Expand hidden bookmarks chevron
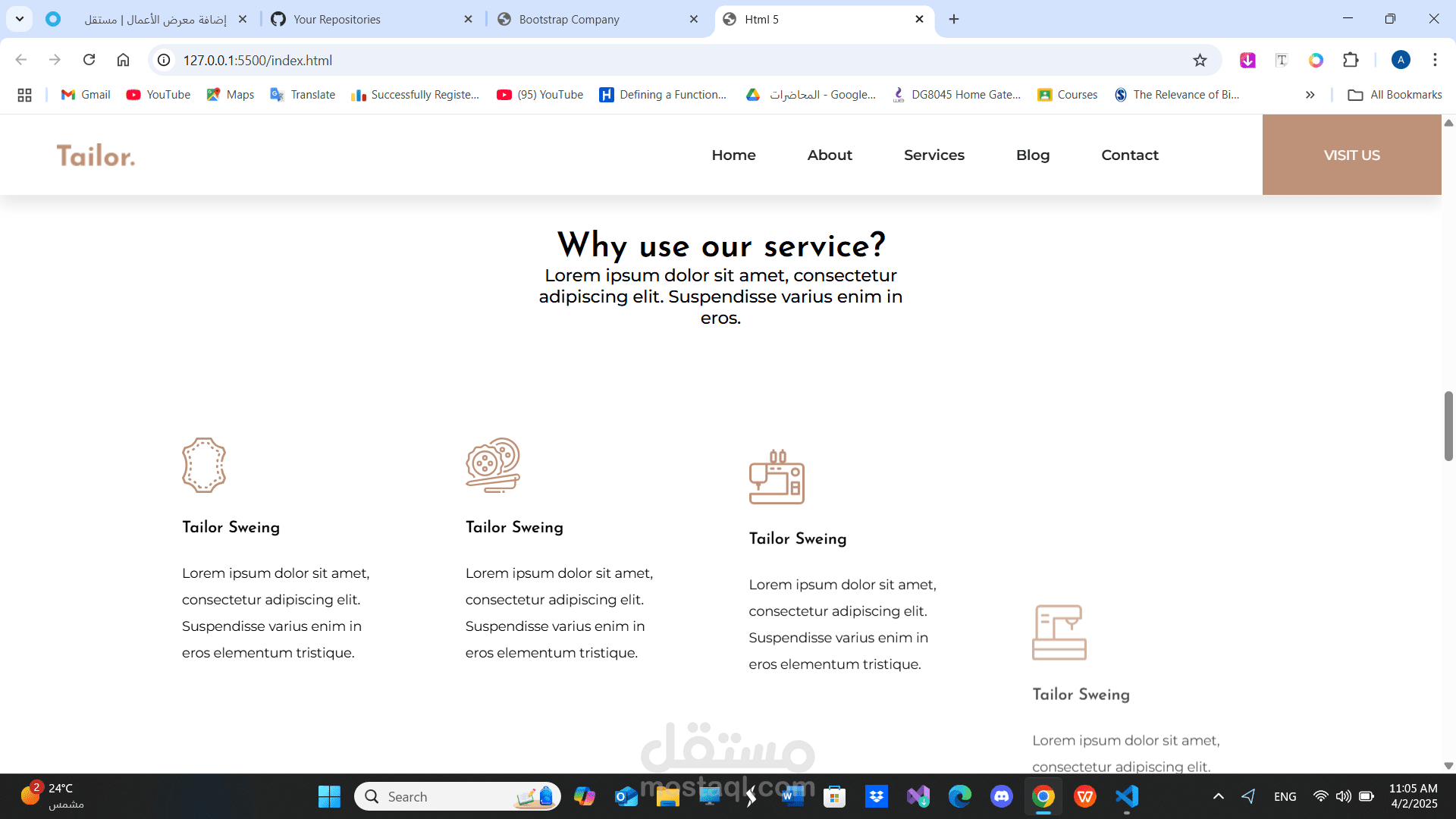Viewport: 1456px width, 819px height. tap(1310, 95)
